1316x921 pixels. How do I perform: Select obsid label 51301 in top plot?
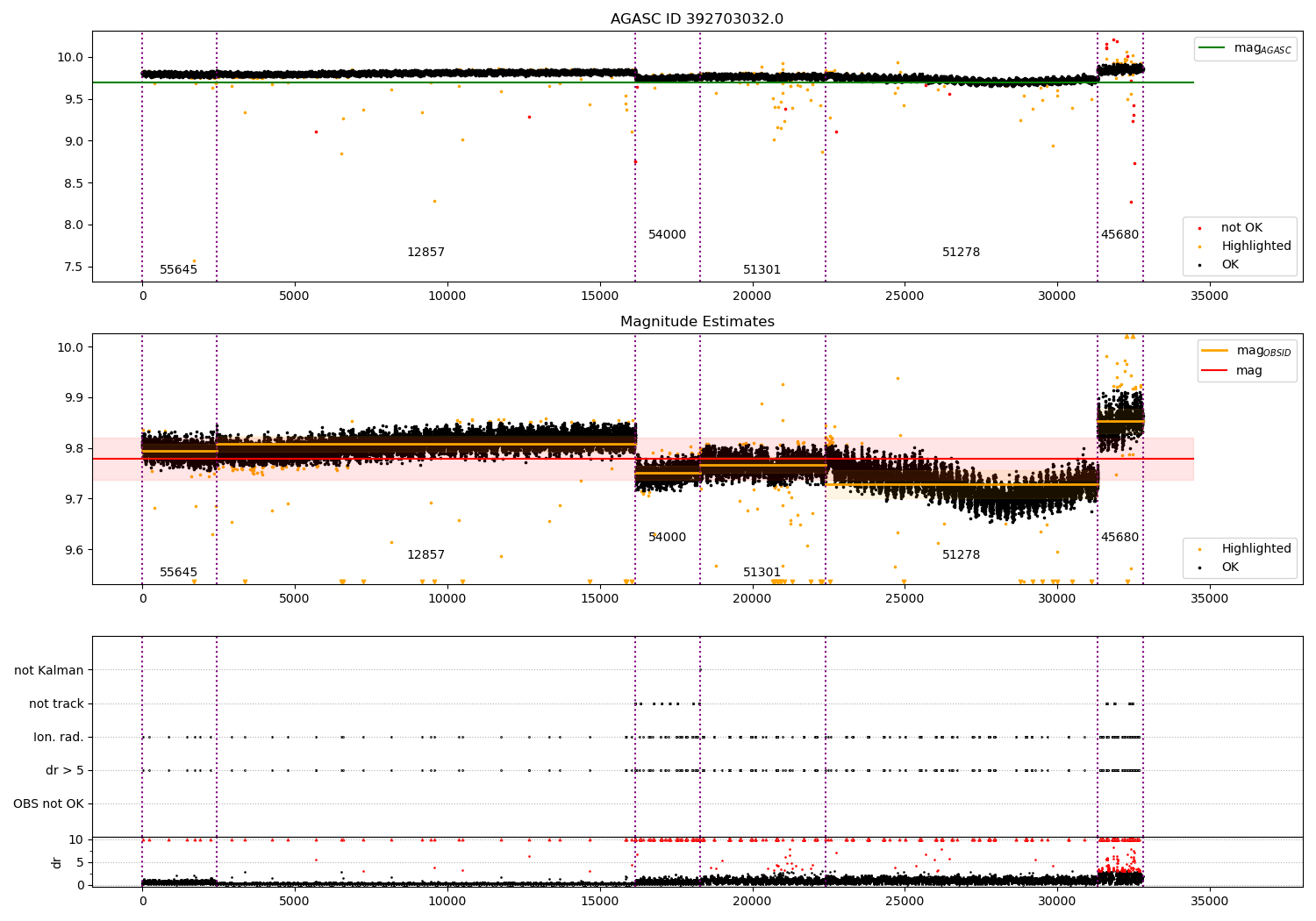point(762,270)
